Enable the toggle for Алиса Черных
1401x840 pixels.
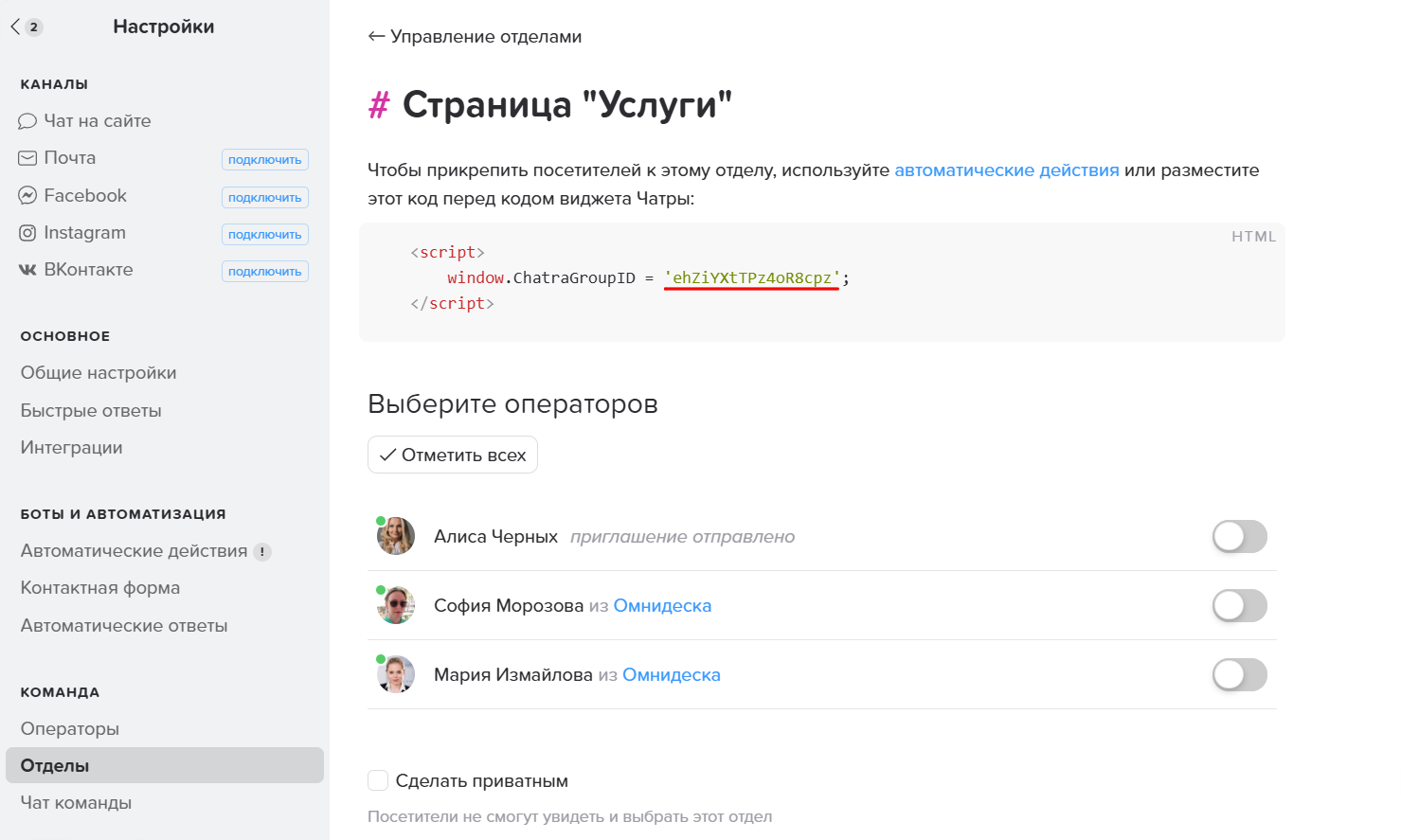[1240, 536]
